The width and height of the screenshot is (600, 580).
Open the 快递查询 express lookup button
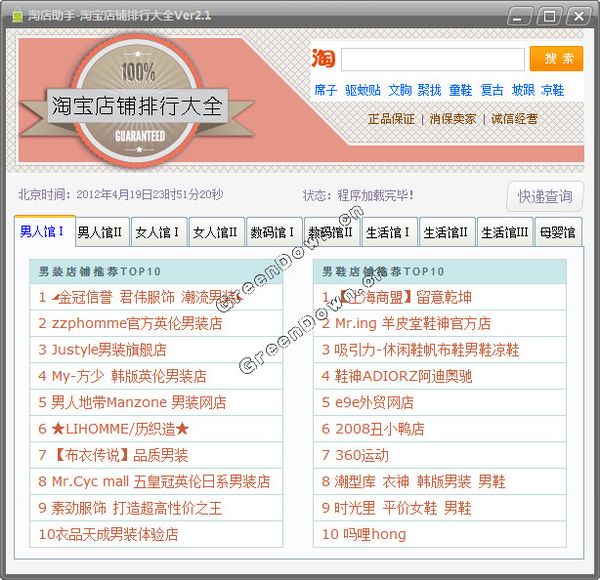[x=545, y=196]
